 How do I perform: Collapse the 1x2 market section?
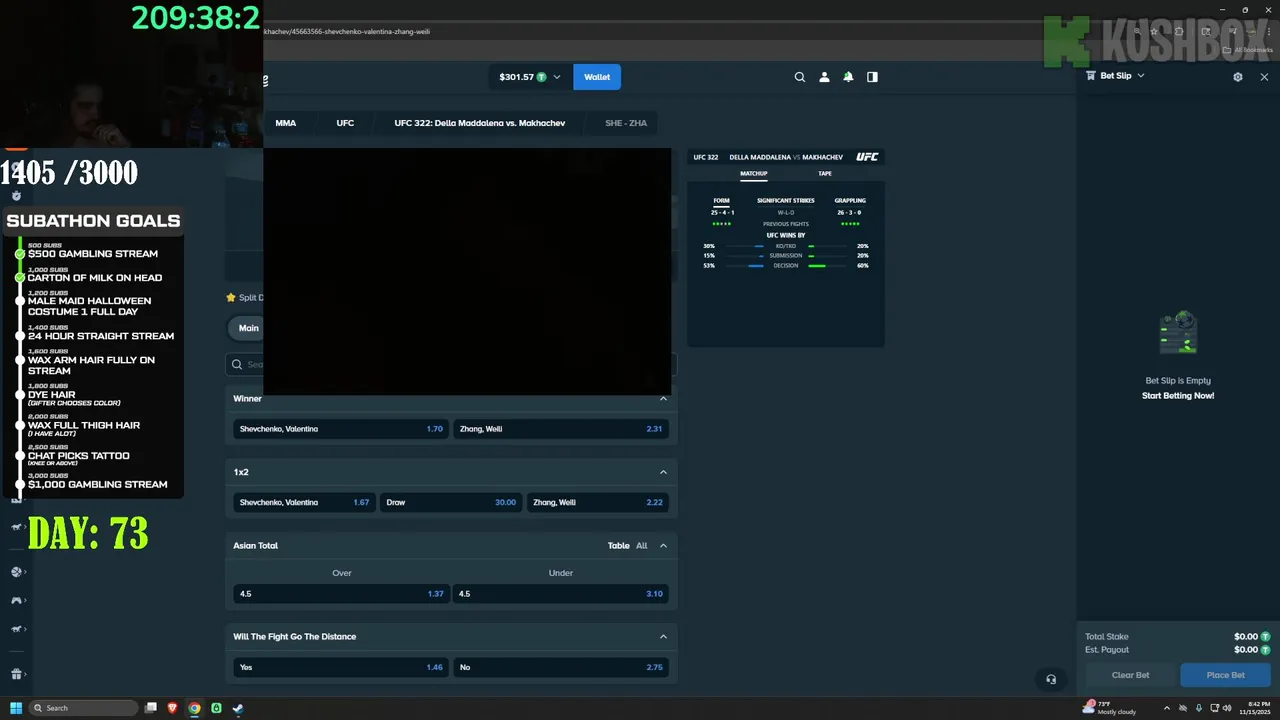click(663, 472)
